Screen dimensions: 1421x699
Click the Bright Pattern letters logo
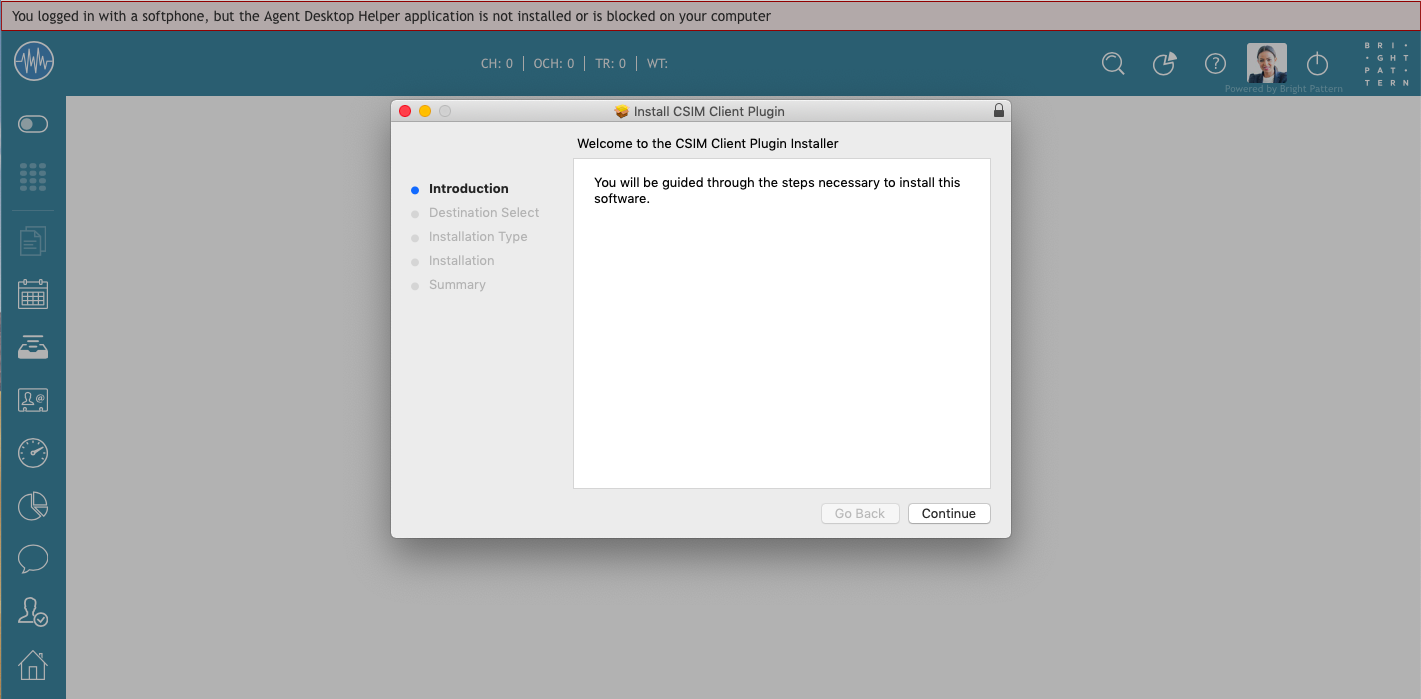1385,64
